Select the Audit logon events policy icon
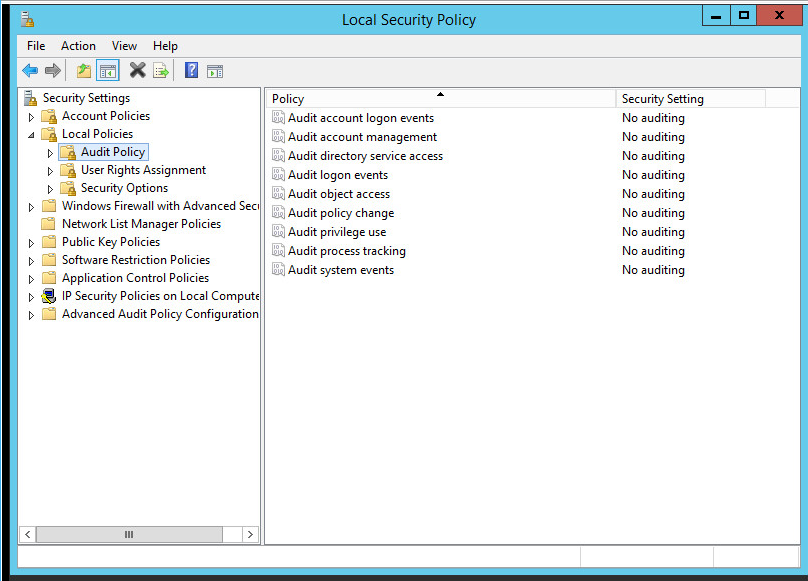The width and height of the screenshot is (808, 581). 278,175
